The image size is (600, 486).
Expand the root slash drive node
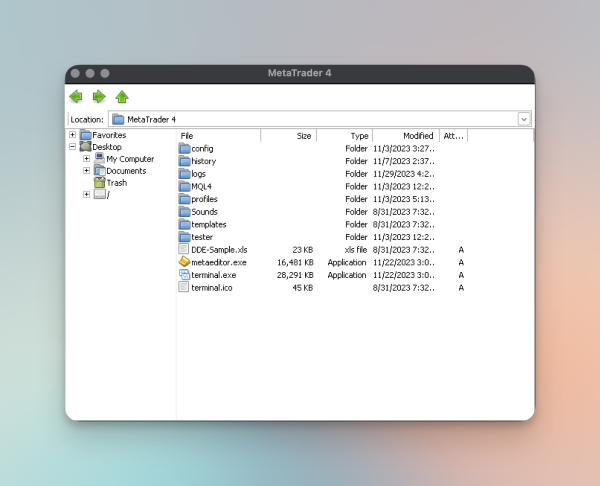click(86, 194)
